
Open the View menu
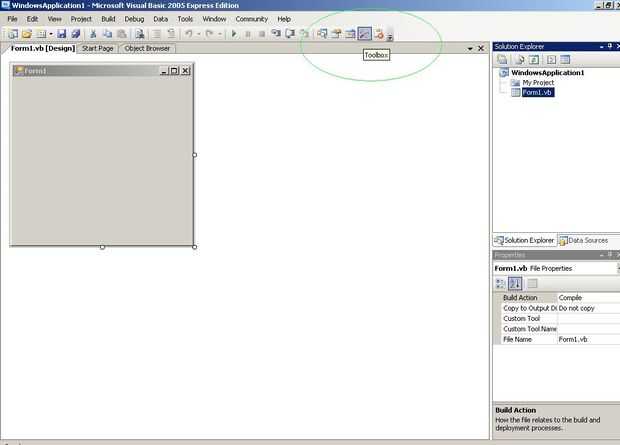[x=55, y=19]
